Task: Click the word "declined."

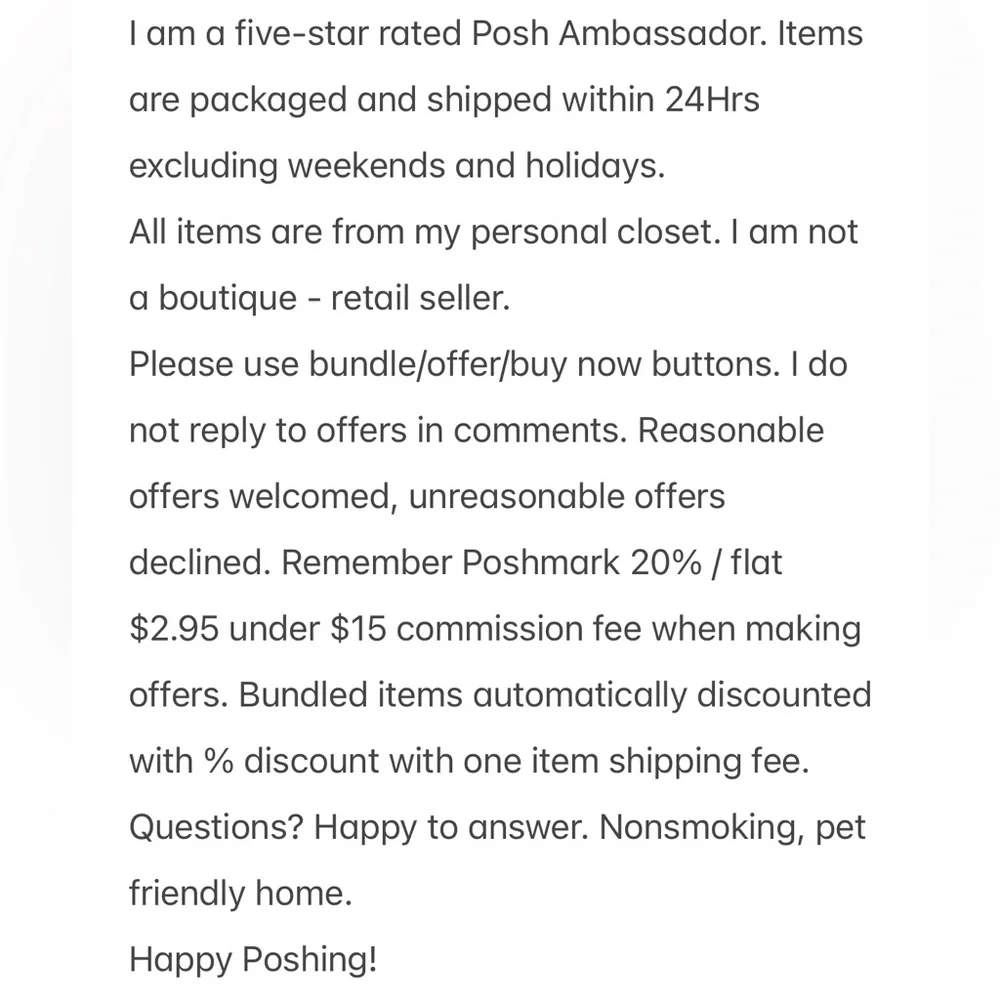Action: click(x=200, y=562)
